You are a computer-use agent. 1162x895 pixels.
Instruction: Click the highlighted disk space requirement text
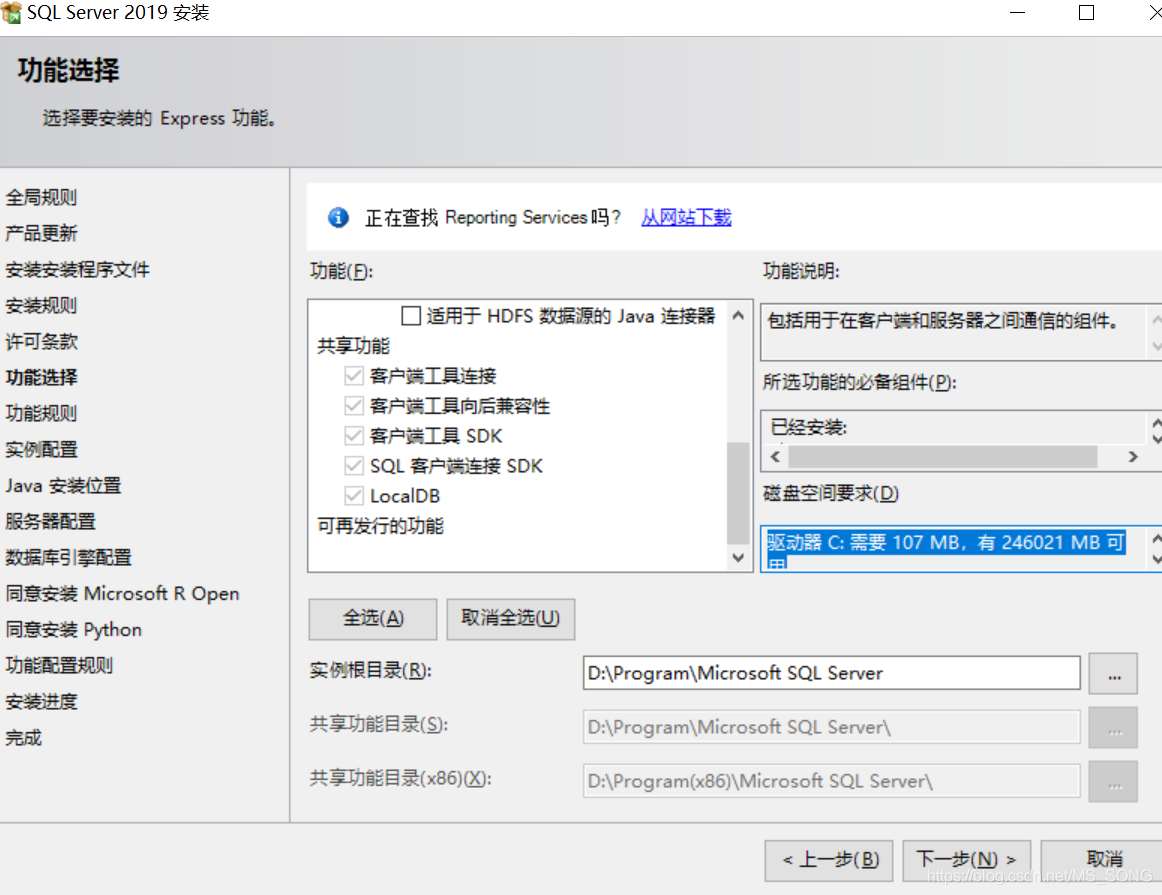(x=946, y=548)
